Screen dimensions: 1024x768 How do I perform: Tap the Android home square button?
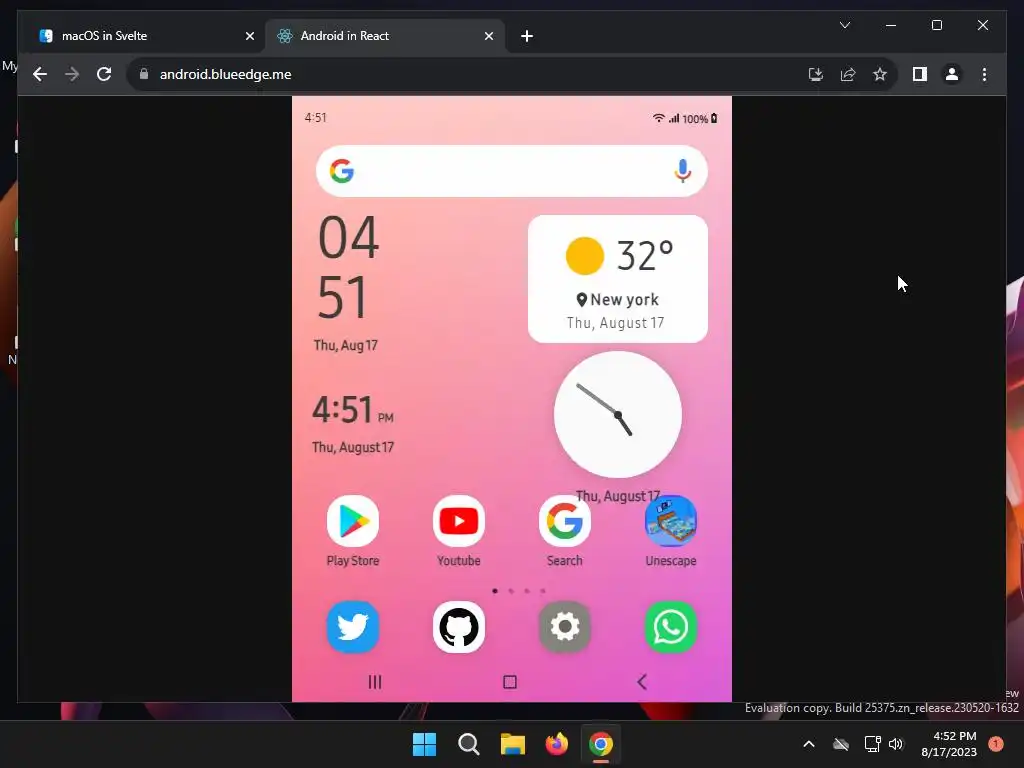coord(510,682)
